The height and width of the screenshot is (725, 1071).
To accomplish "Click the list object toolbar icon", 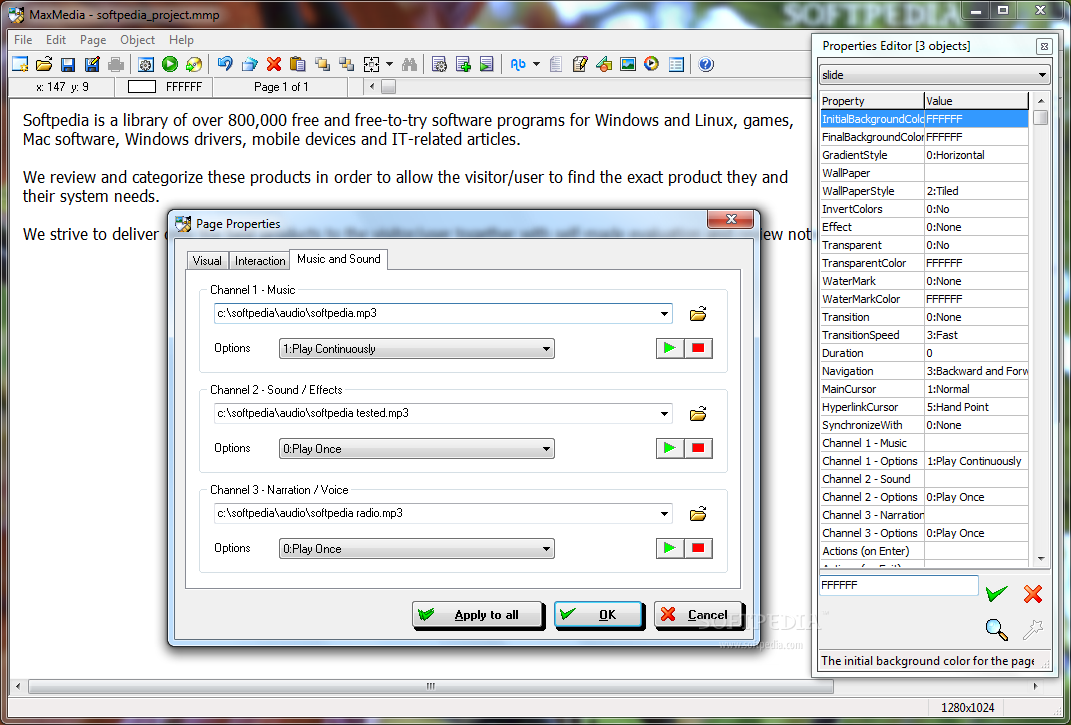I will click(676, 64).
